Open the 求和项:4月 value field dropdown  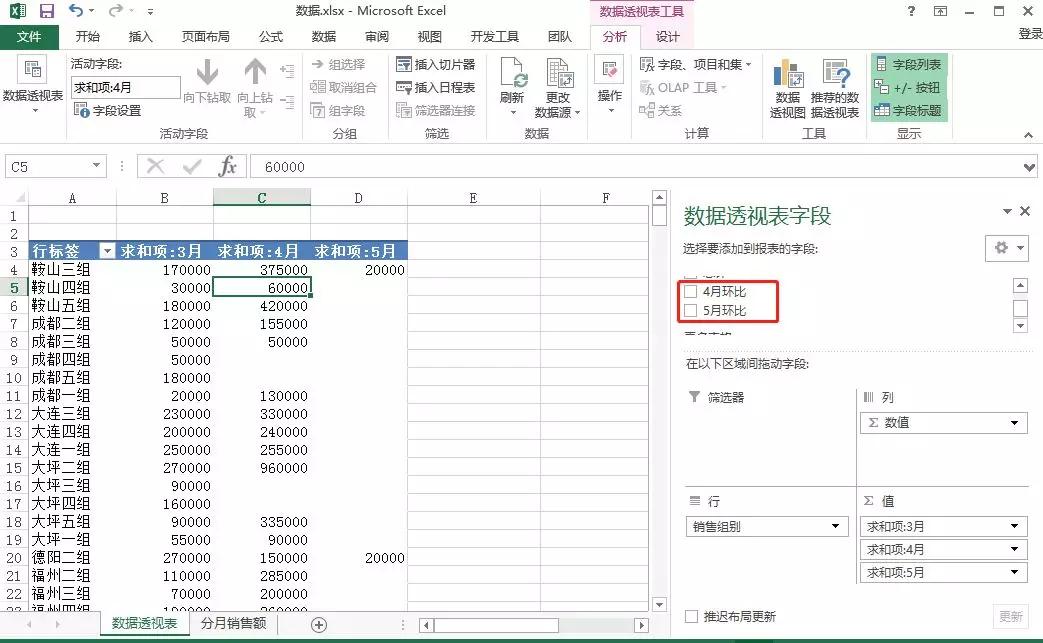(x=1014, y=549)
